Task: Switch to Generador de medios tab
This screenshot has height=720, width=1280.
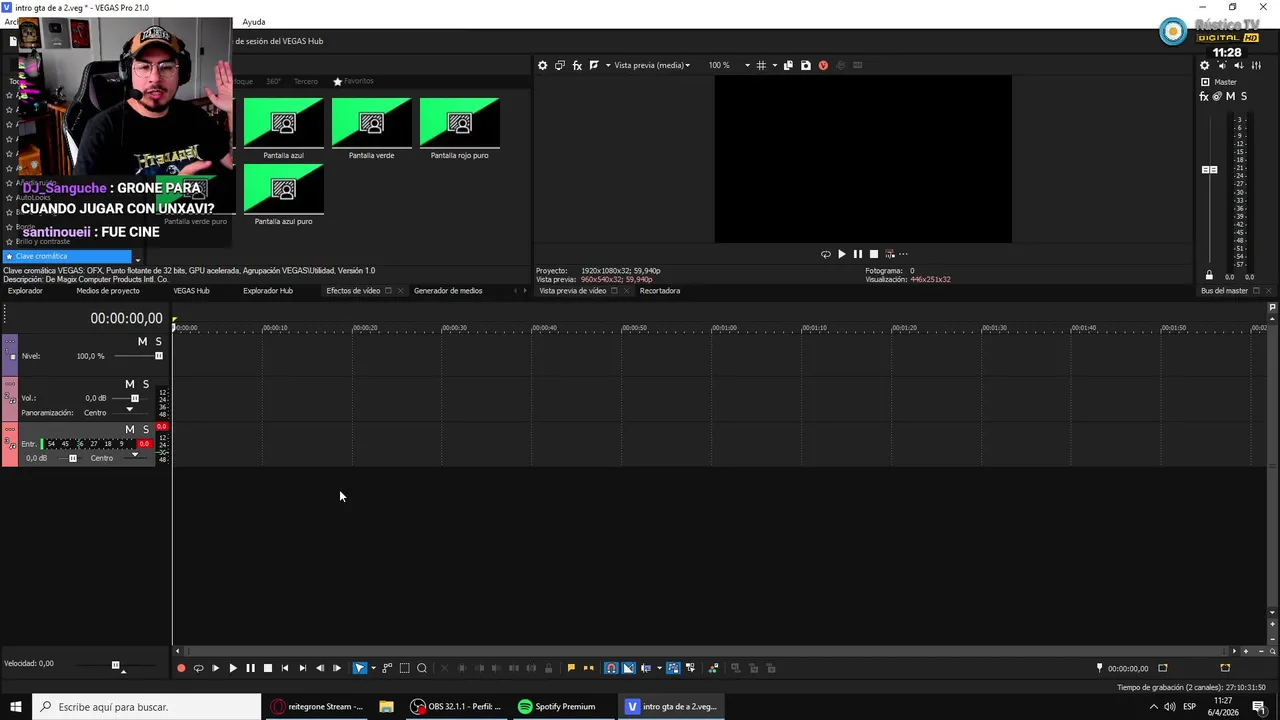Action: pos(448,291)
